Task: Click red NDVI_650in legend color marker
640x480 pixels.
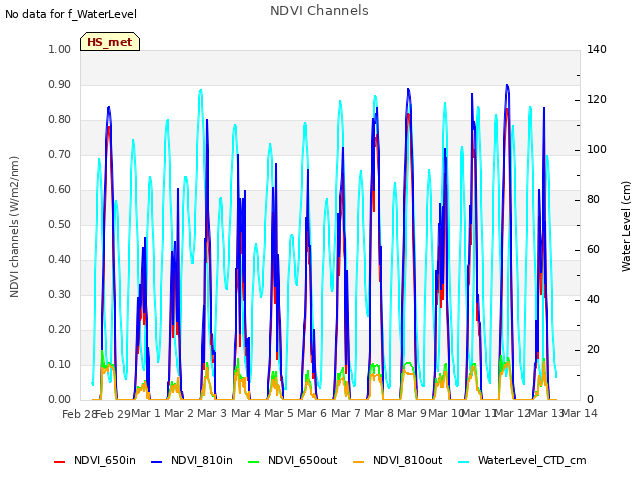Action: point(60,462)
